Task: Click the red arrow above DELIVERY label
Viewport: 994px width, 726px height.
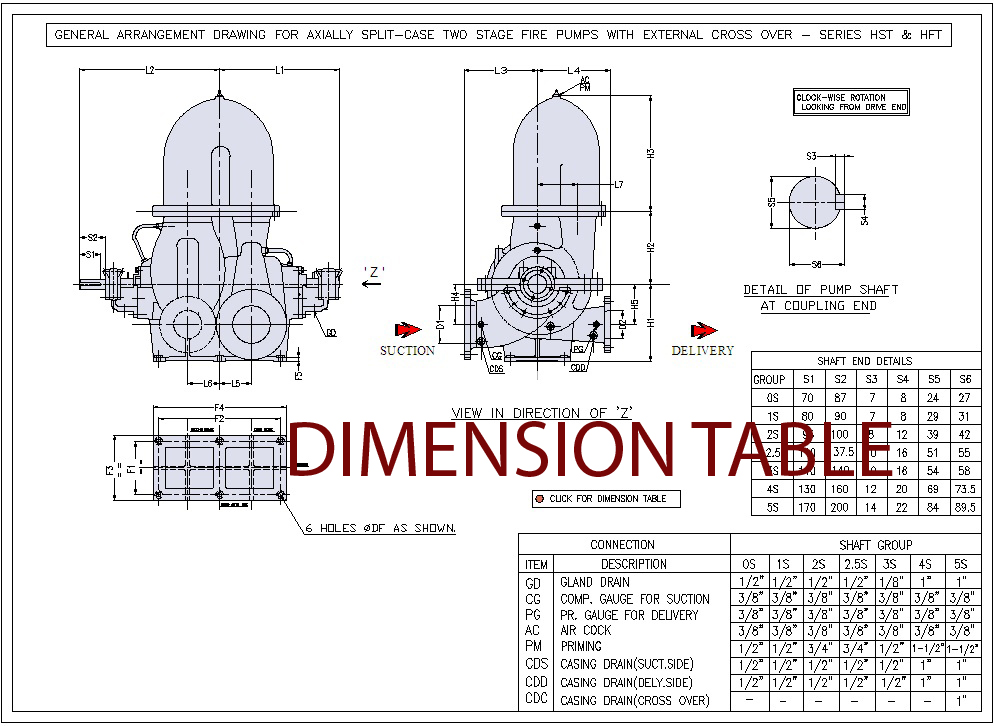Action: click(704, 330)
